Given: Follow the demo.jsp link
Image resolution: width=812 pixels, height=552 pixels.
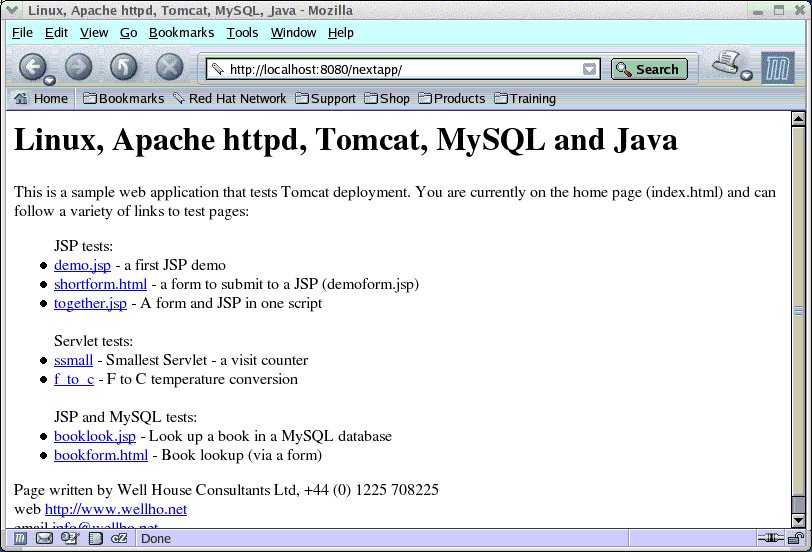Looking at the screenshot, I should click(x=82, y=265).
